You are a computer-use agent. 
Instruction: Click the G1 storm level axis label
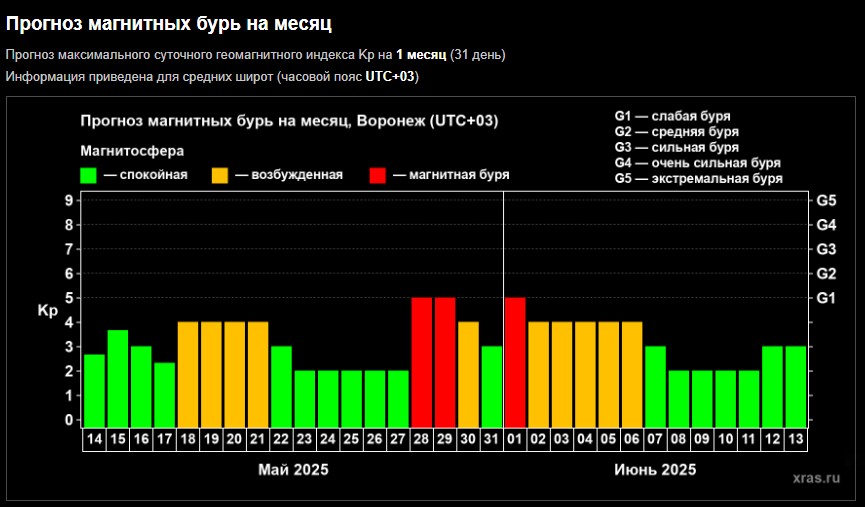[826, 298]
